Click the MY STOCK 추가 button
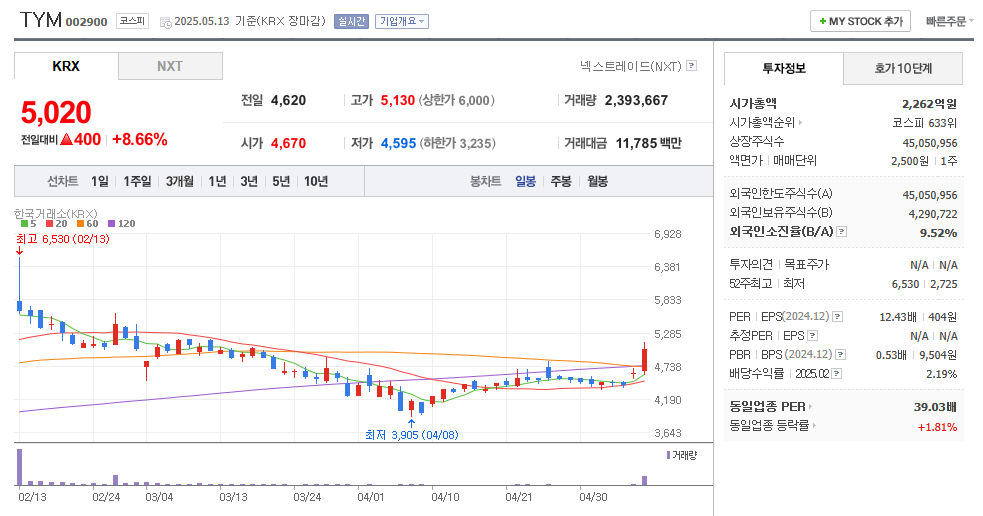This screenshot has width=983, height=516. click(860, 21)
